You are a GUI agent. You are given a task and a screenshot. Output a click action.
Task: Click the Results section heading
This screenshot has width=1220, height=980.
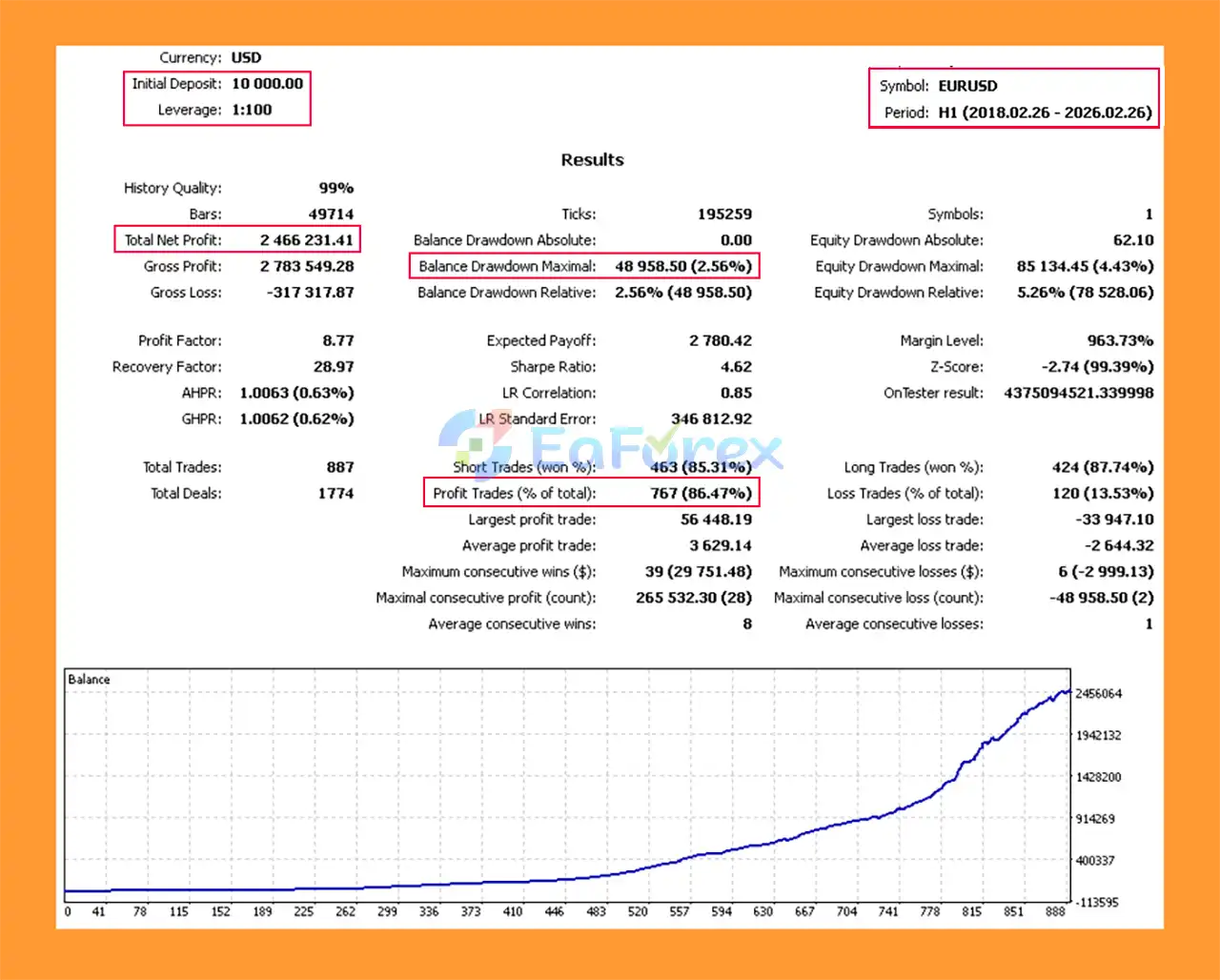click(592, 160)
